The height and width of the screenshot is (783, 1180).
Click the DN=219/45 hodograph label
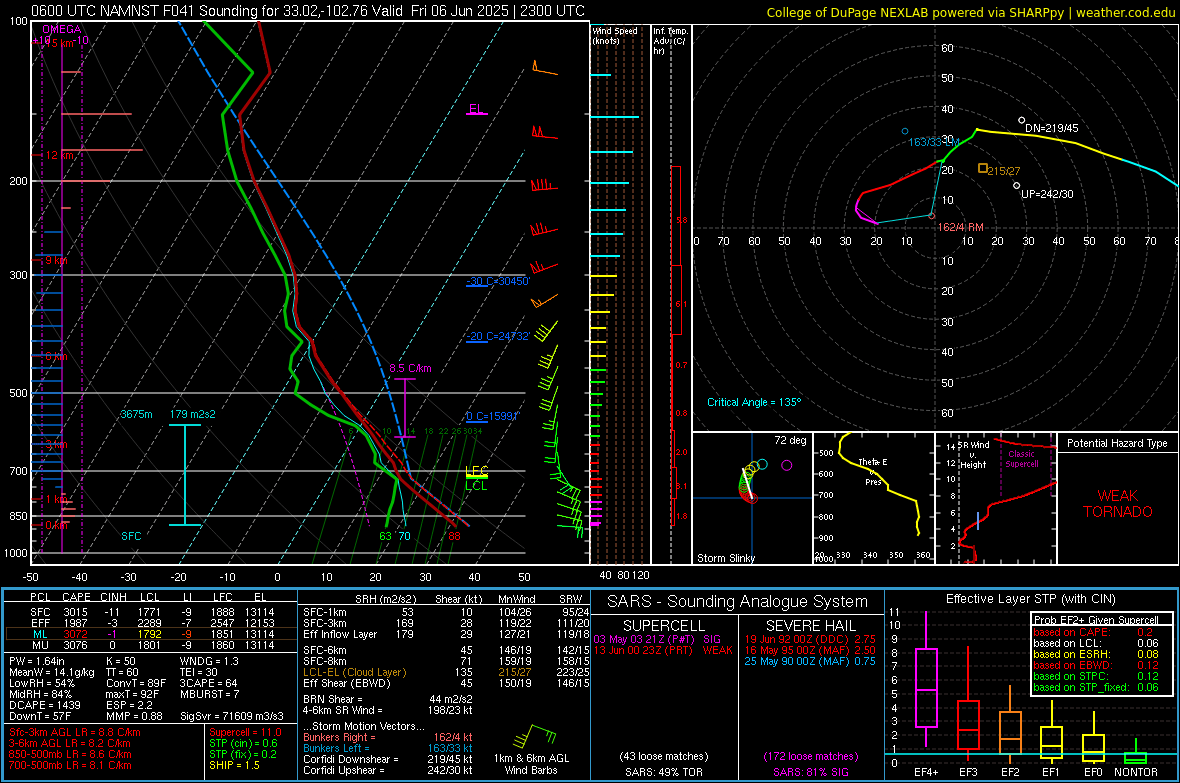1051,128
